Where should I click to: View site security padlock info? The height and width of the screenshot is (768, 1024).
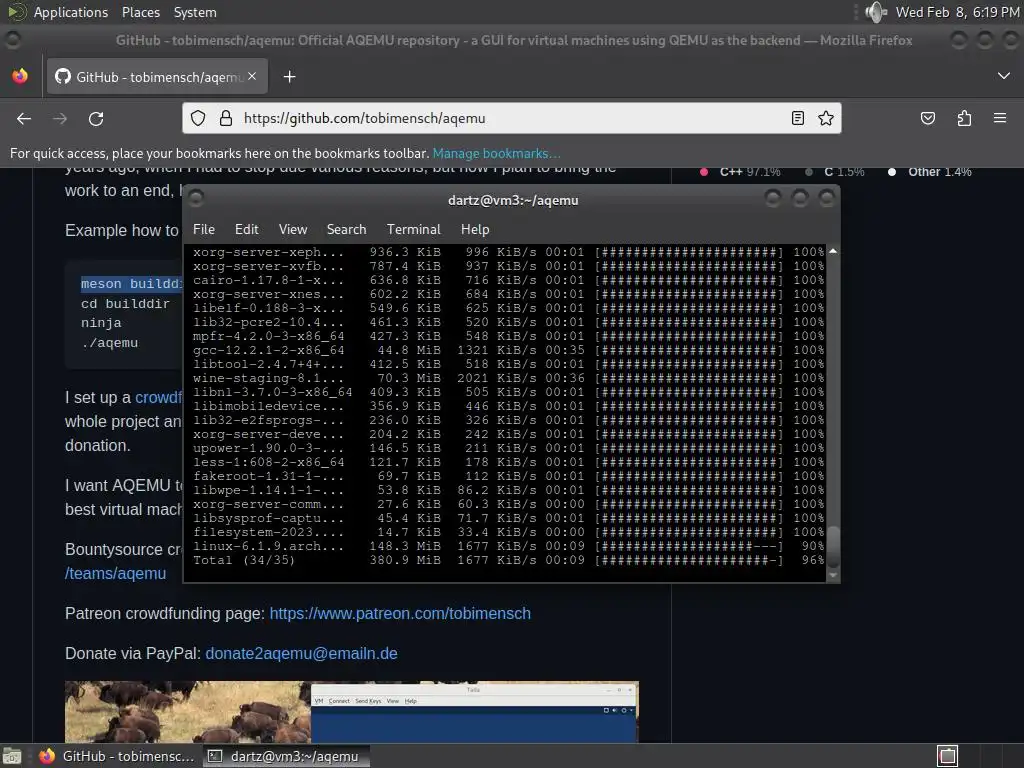[x=225, y=118]
